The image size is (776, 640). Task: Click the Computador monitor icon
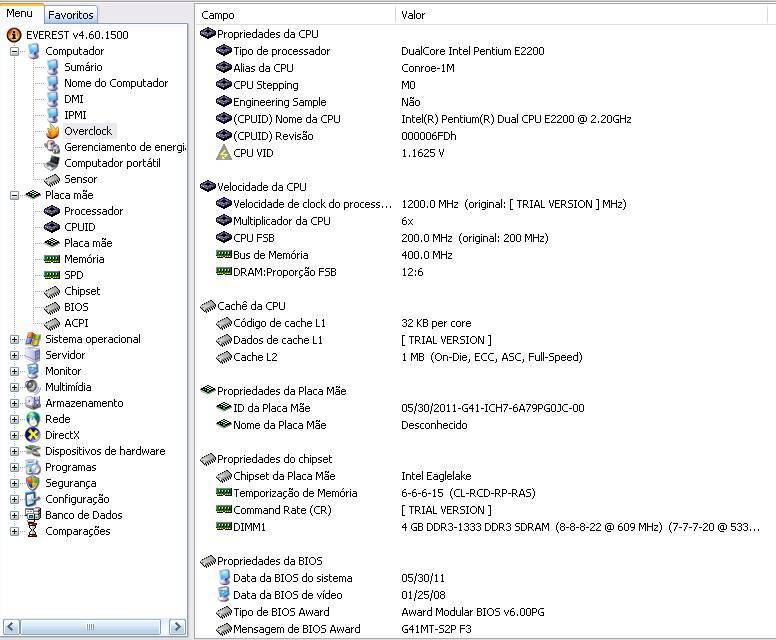coord(34,51)
